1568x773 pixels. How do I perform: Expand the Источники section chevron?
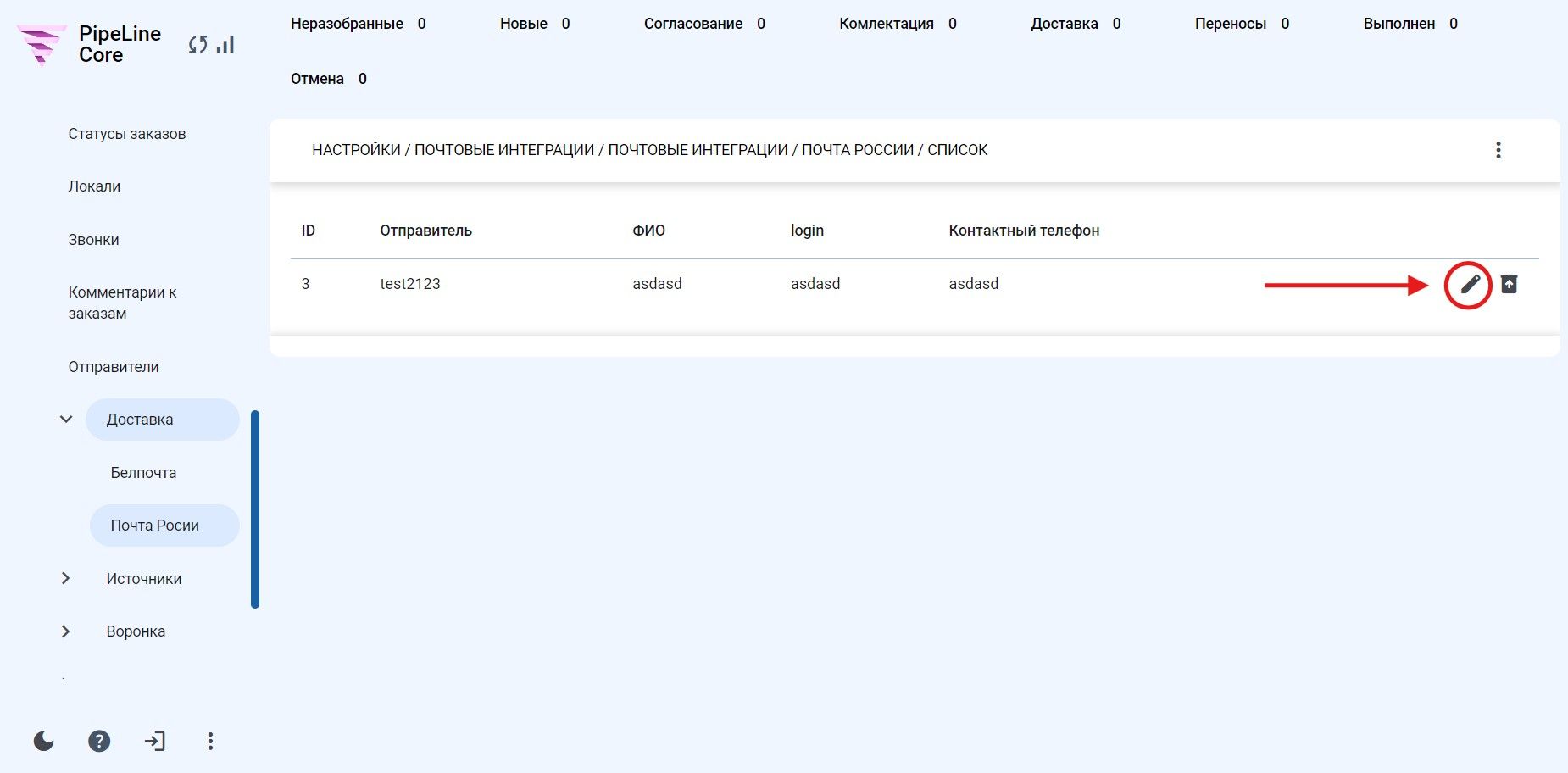point(66,578)
